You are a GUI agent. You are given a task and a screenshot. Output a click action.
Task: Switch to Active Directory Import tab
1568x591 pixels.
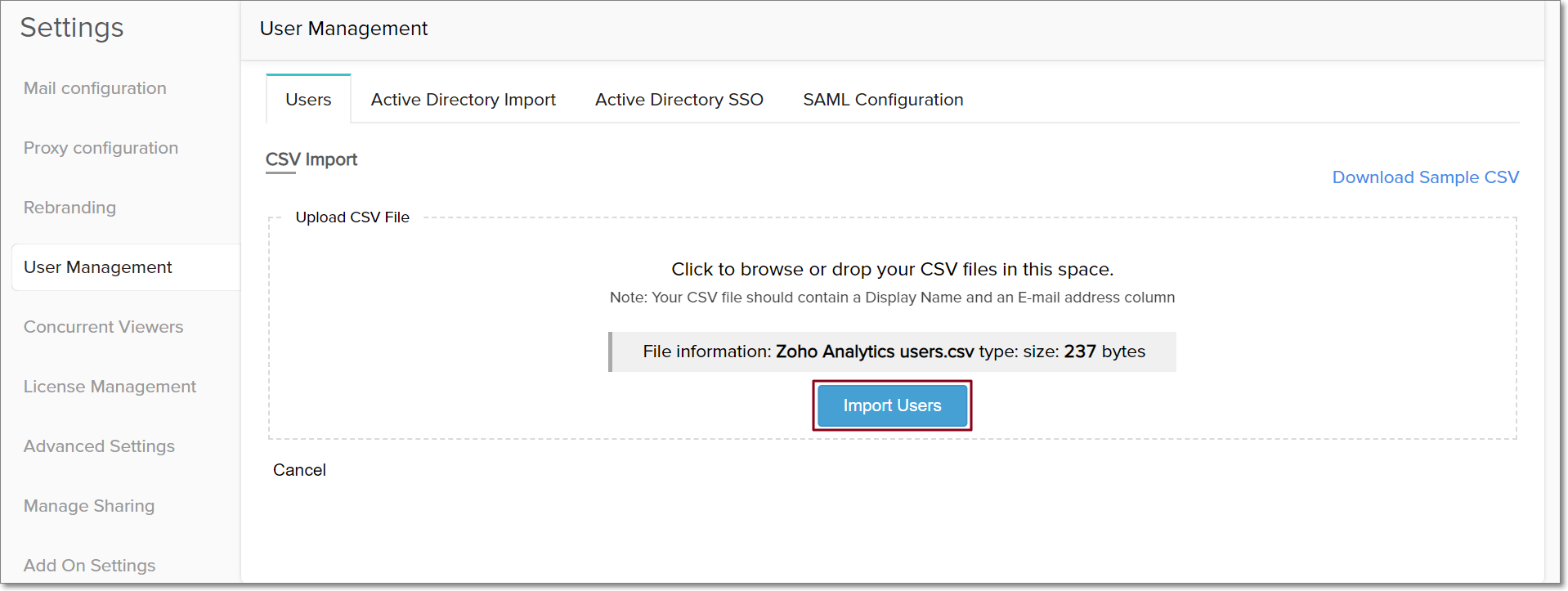(x=463, y=100)
